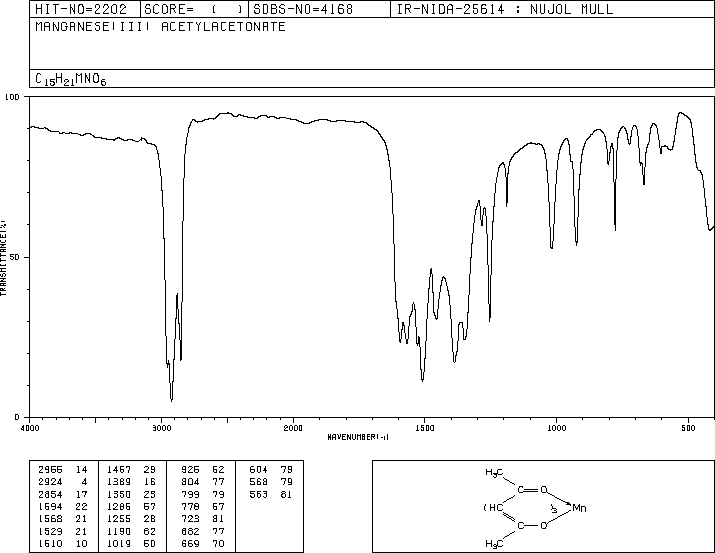Click the 1190 peak table entry
715x553 pixels.
click(x=131, y=532)
